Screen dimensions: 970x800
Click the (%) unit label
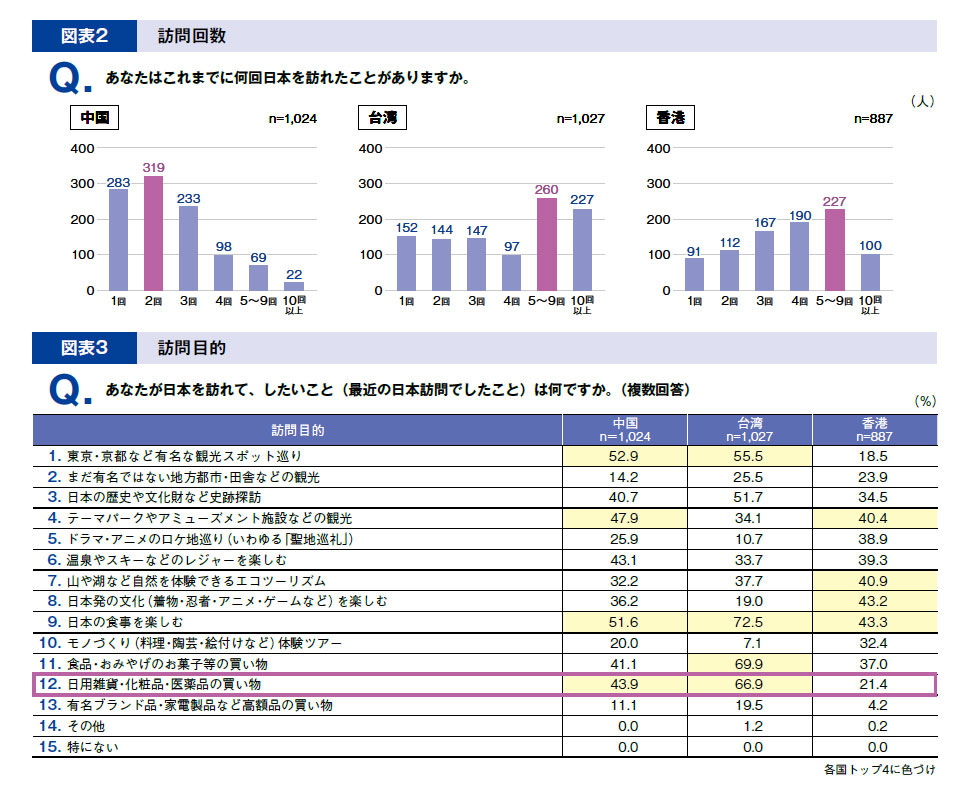pos(925,401)
